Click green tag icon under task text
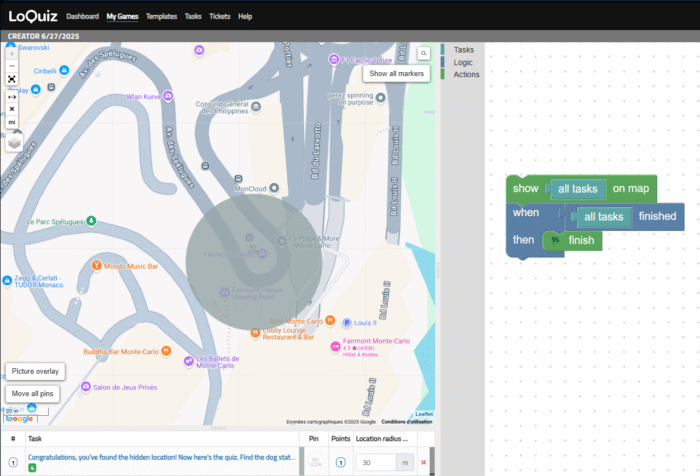The image size is (700, 476). (x=32, y=468)
